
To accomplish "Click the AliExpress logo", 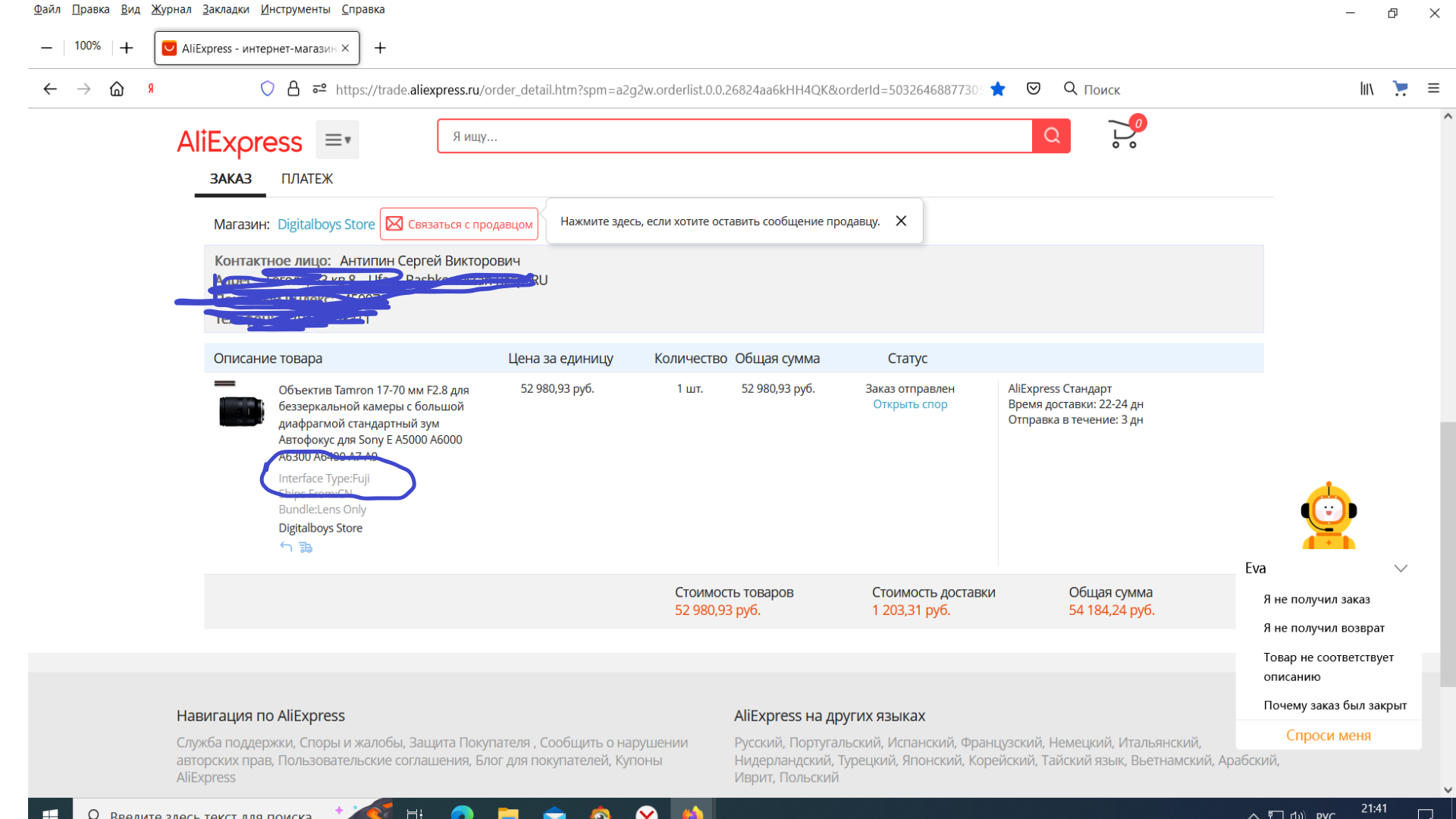I will coord(239,142).
